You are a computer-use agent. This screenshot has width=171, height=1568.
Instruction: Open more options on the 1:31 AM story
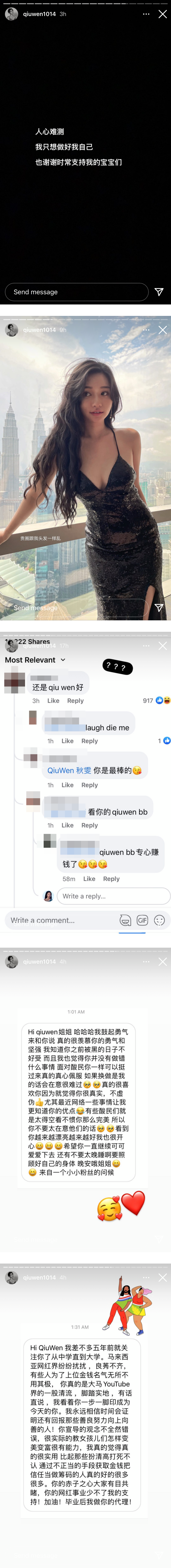coord(146,1278)
